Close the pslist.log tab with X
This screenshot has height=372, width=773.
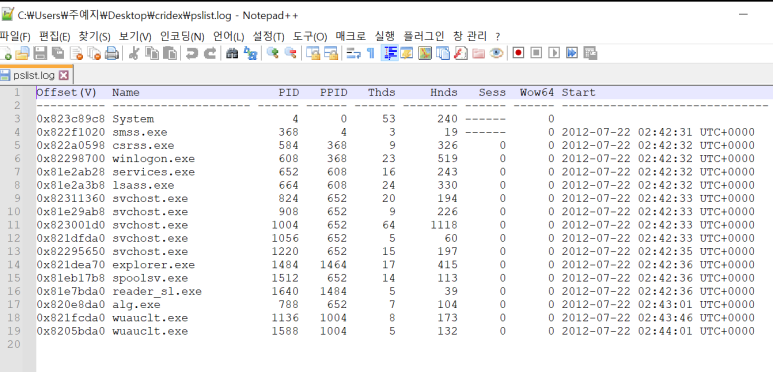[x=64, y=75]
